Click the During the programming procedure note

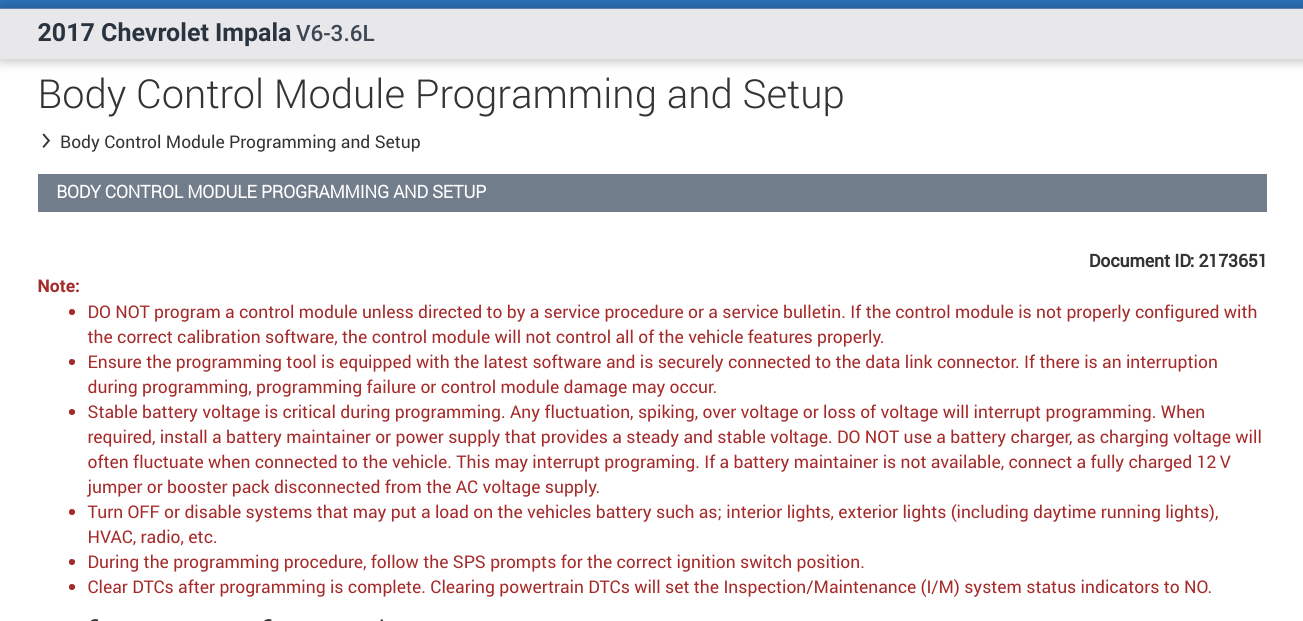(476, 562)
